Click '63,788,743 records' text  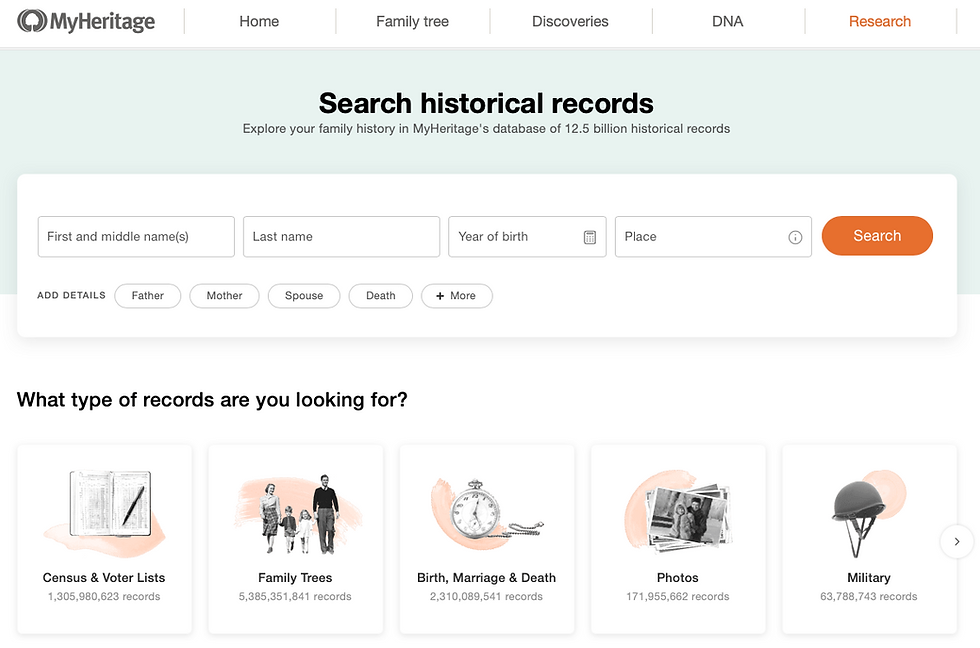(x=869, y=597)
